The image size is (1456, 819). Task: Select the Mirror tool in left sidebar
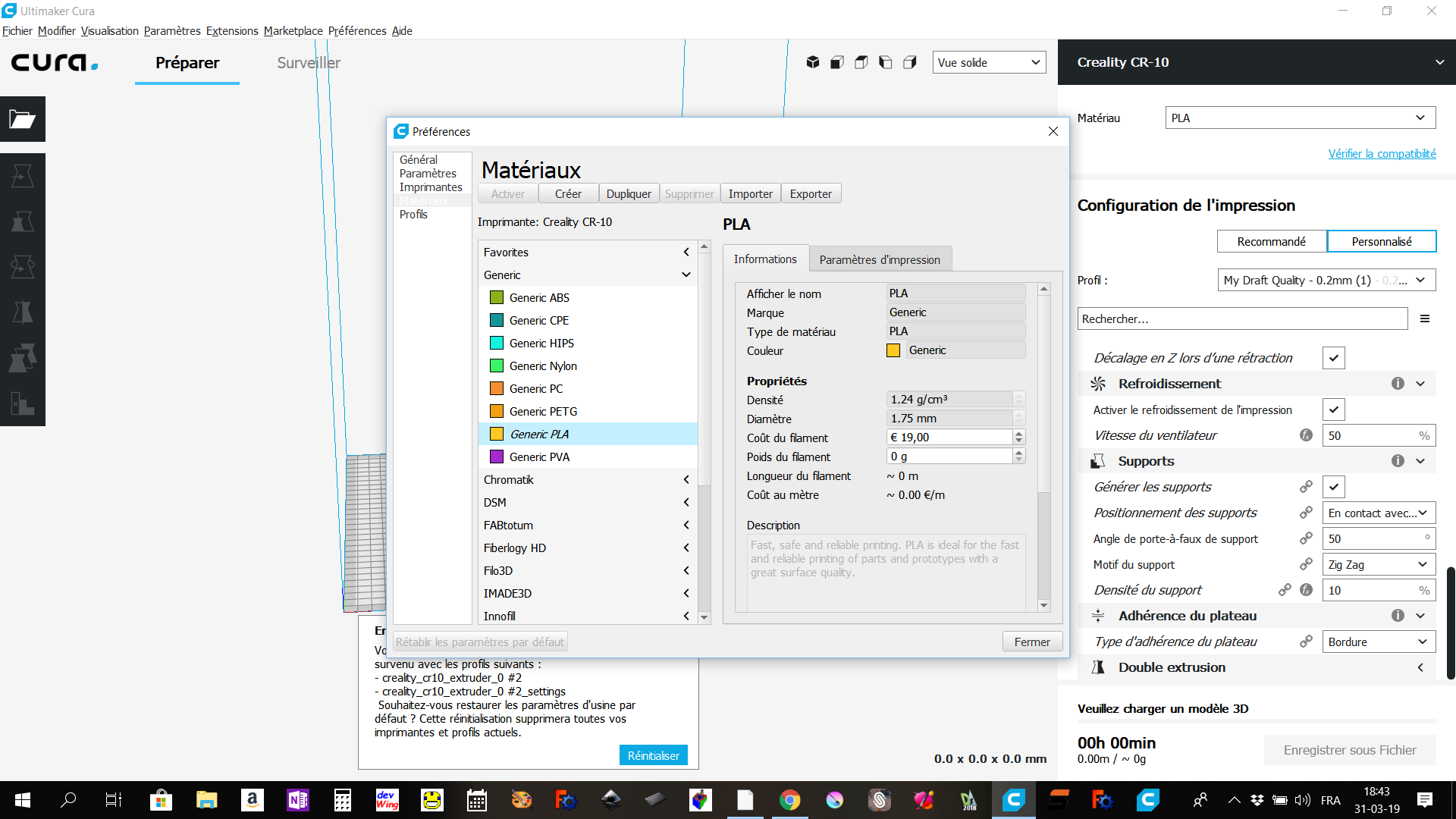[x=23, y=312]
